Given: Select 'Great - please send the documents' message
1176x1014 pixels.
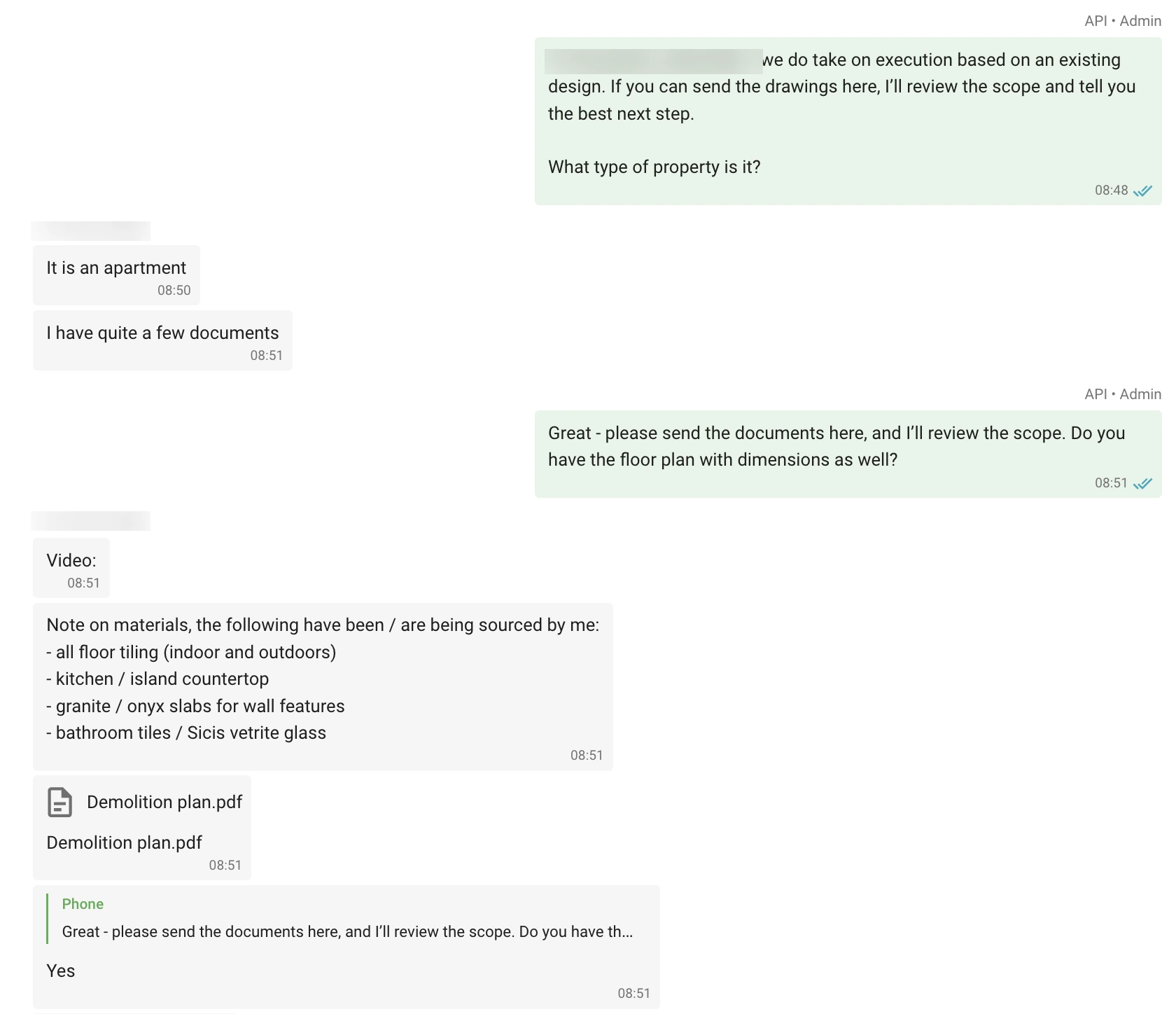Looking at the screenshot, I should click(x=848, y=454).
